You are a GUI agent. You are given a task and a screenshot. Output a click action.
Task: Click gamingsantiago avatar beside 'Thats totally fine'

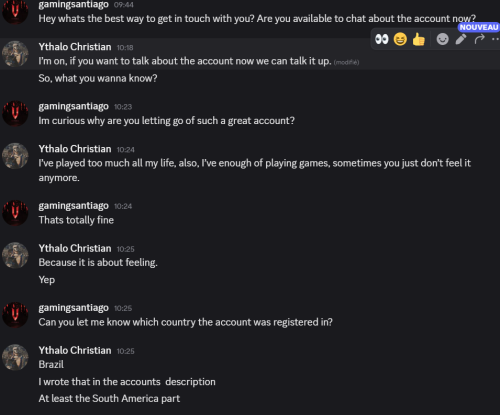[15, 213]
